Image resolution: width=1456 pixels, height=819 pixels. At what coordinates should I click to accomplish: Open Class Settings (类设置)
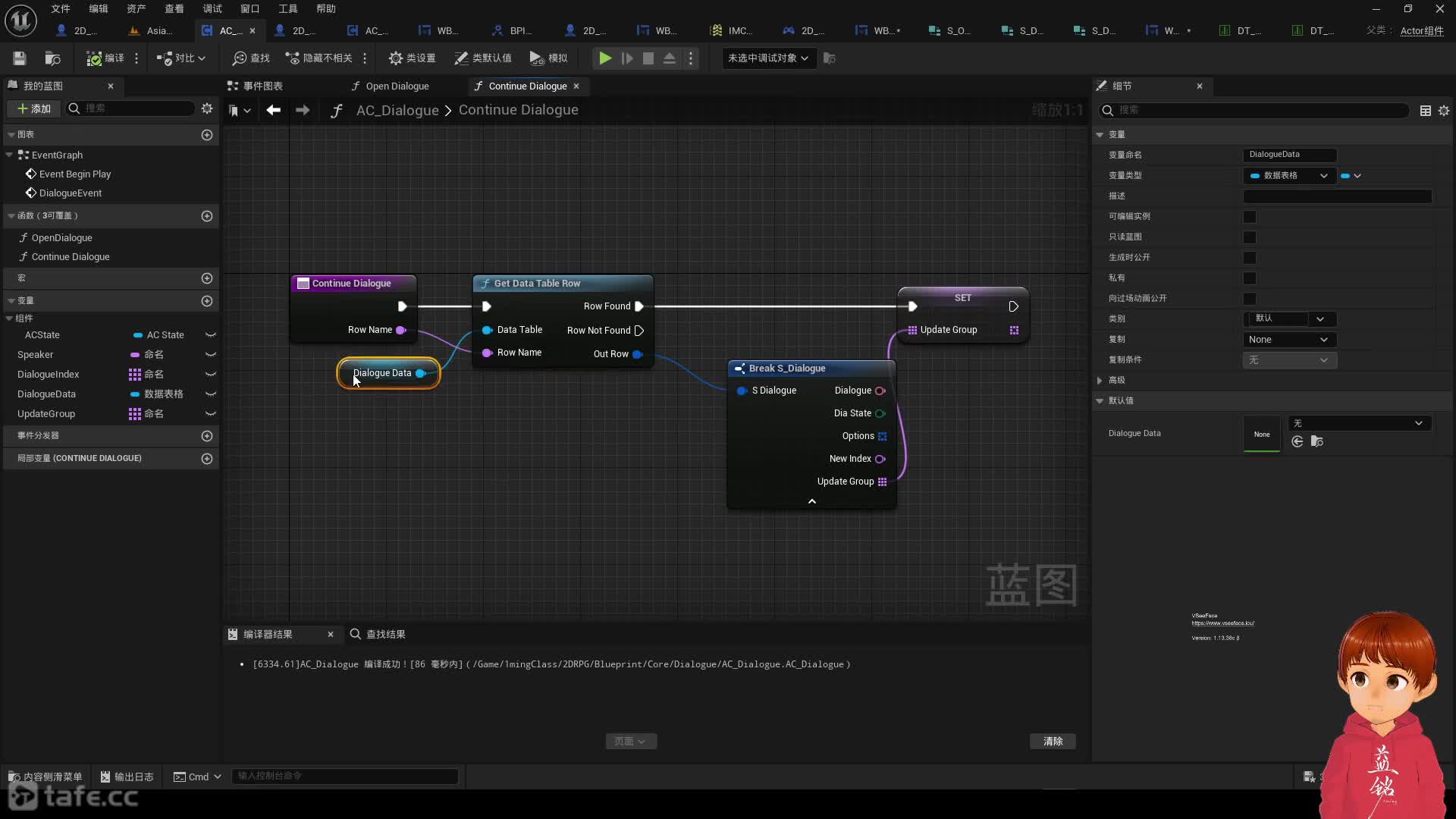[x=412, y=58]
